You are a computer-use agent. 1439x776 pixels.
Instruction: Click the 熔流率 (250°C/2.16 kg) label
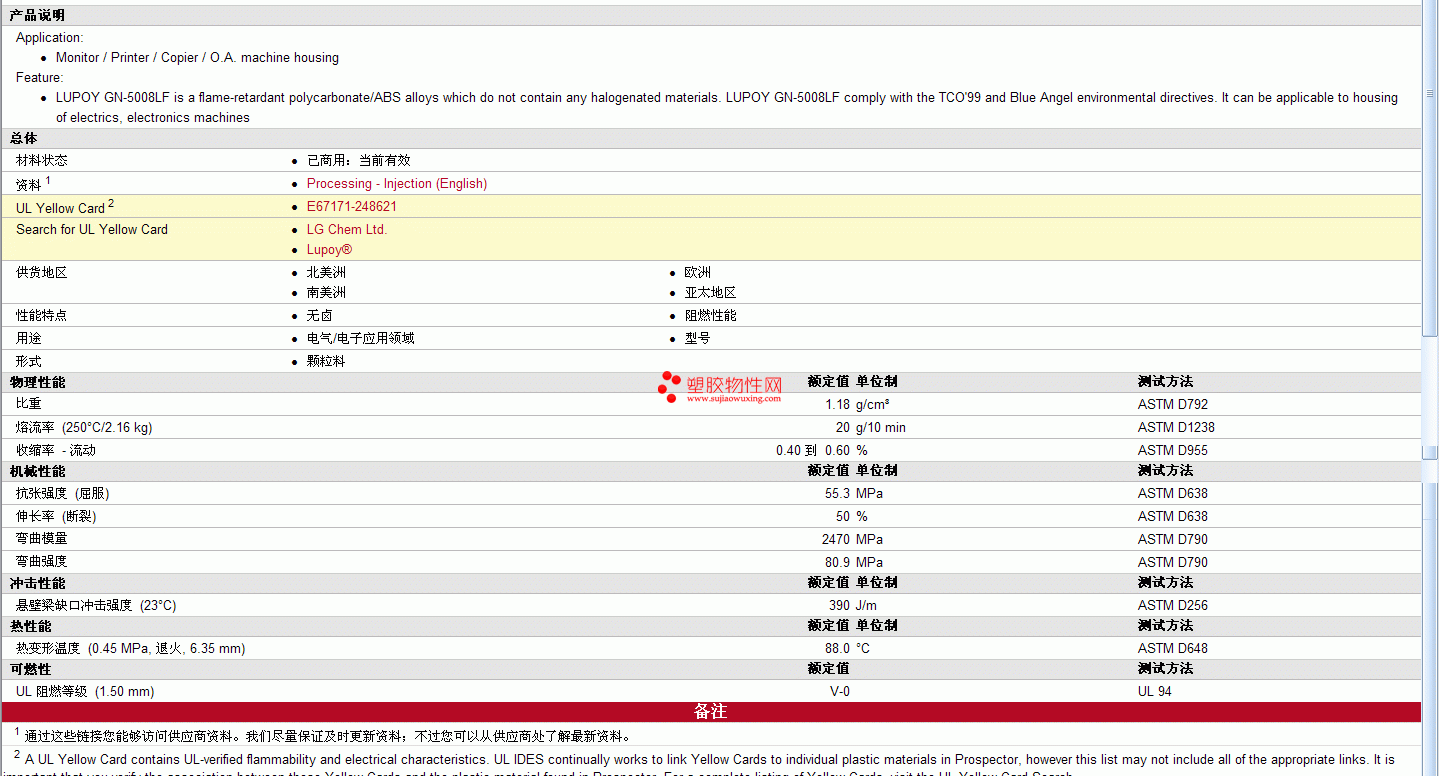click(x=84, y=427)
